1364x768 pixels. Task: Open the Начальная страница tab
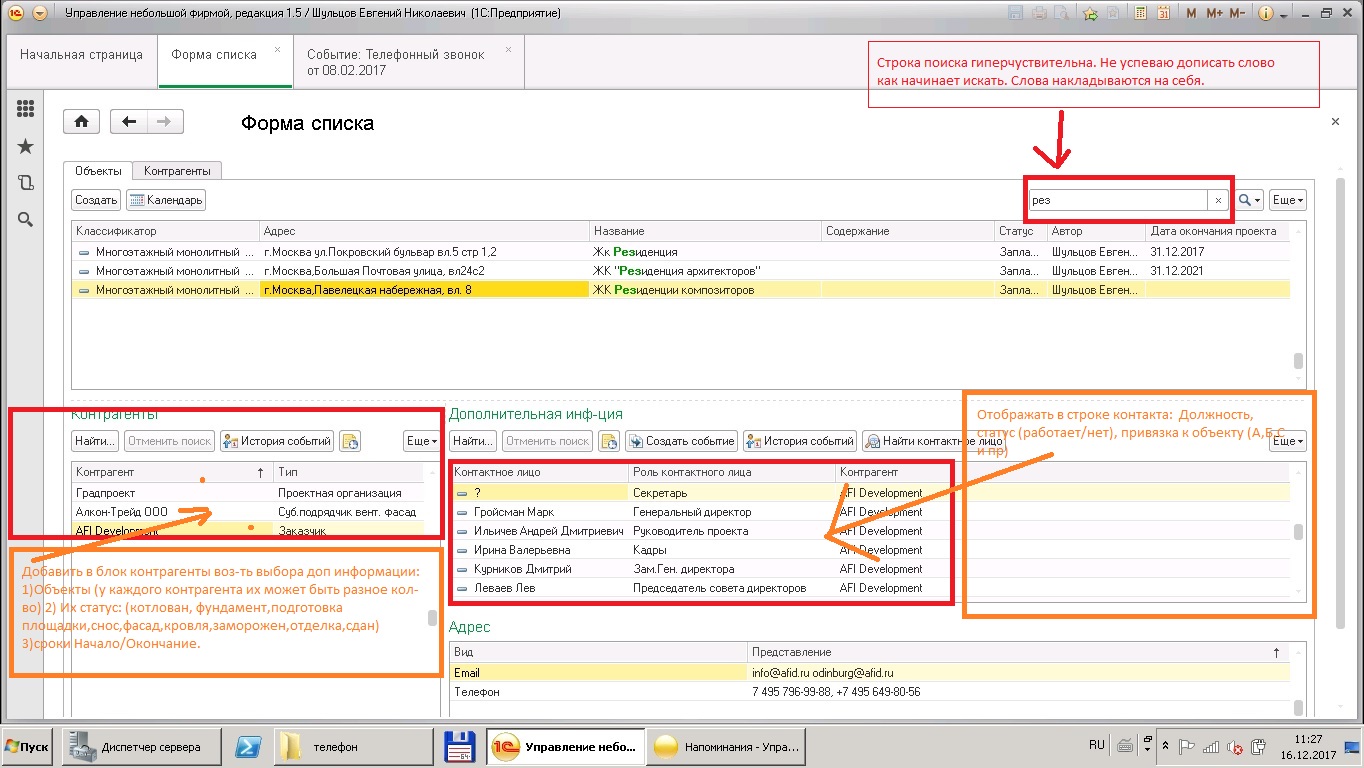[81, 55]
